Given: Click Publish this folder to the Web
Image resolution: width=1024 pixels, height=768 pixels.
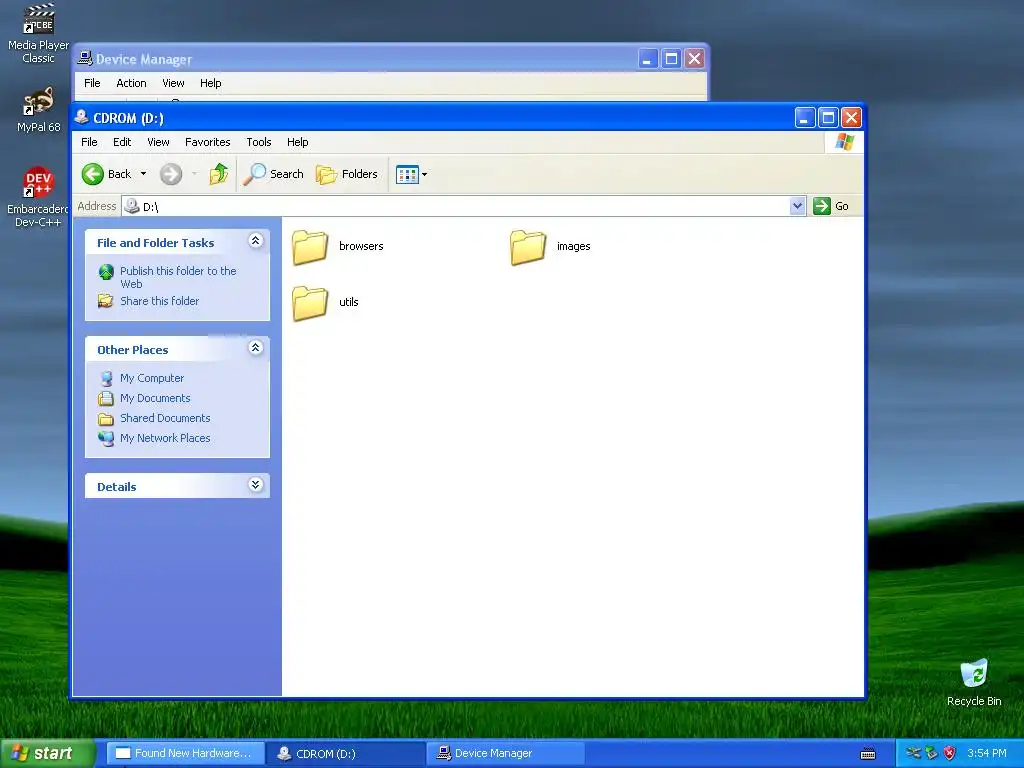Looking at the screenshot, I should 178,278.
